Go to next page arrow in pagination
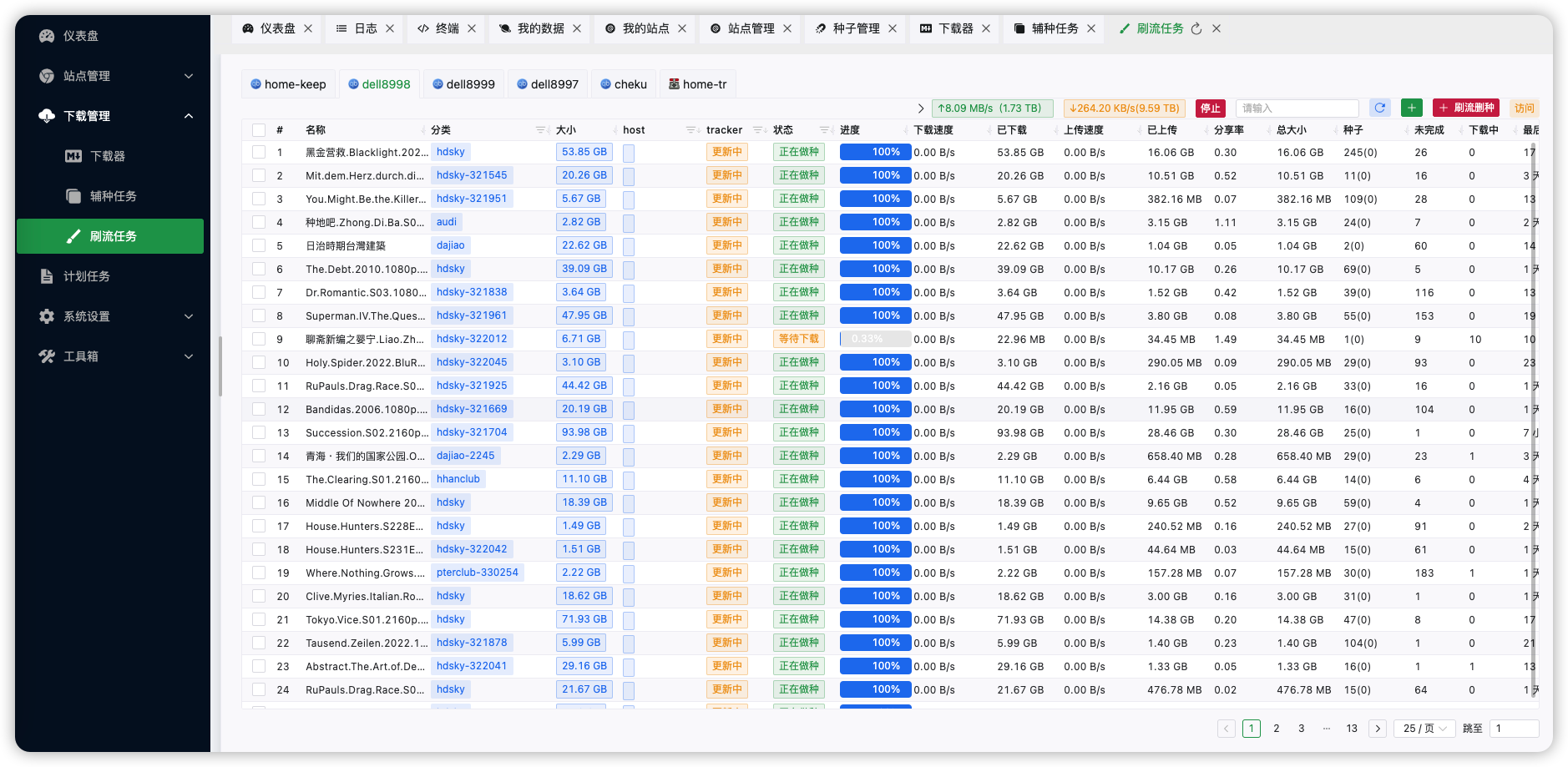 [1378, 729]
